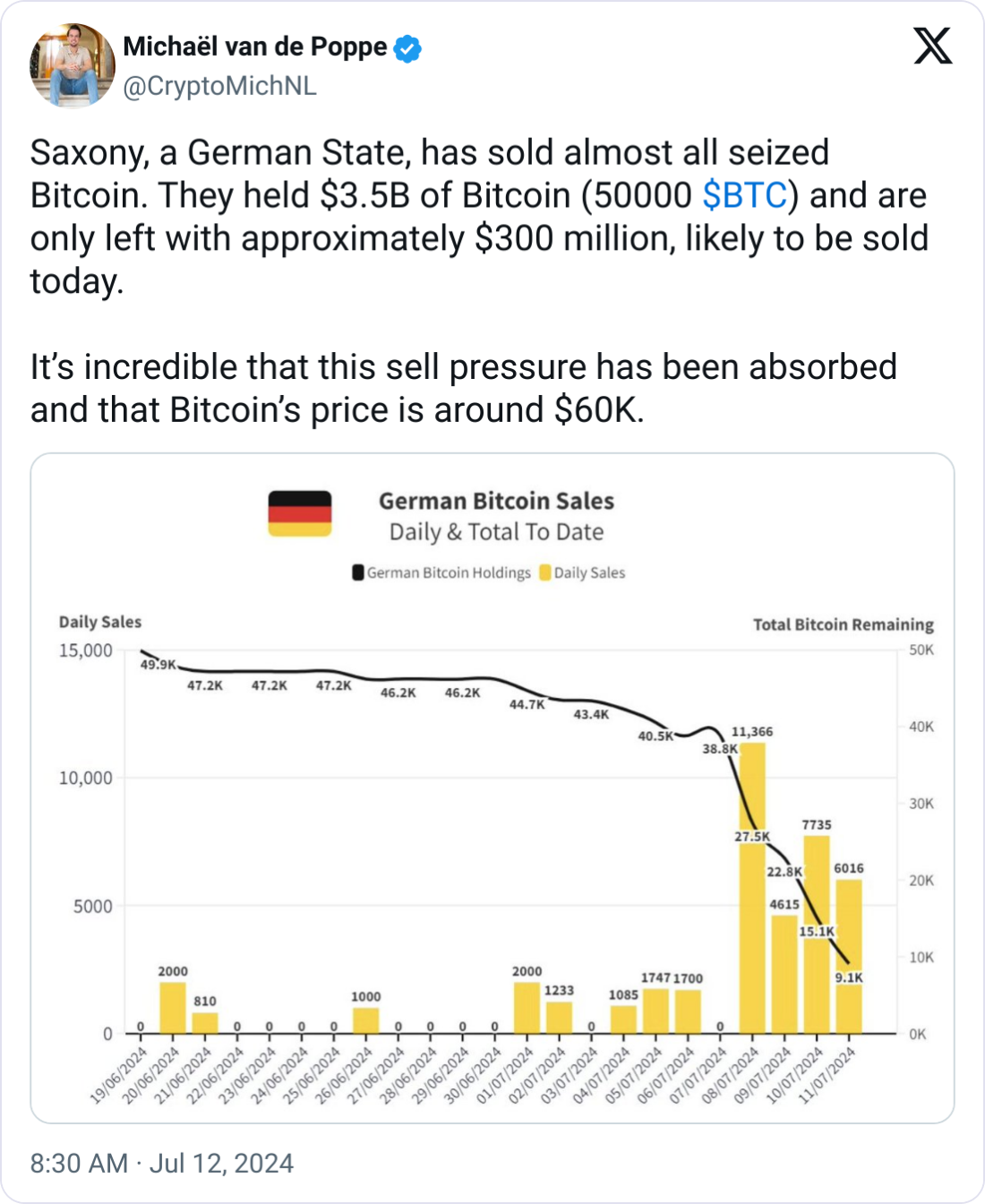Click the 2000 sales bar for 20/06/2024
Viewport: 985px width, 1204px height.
click(173, 1008)
